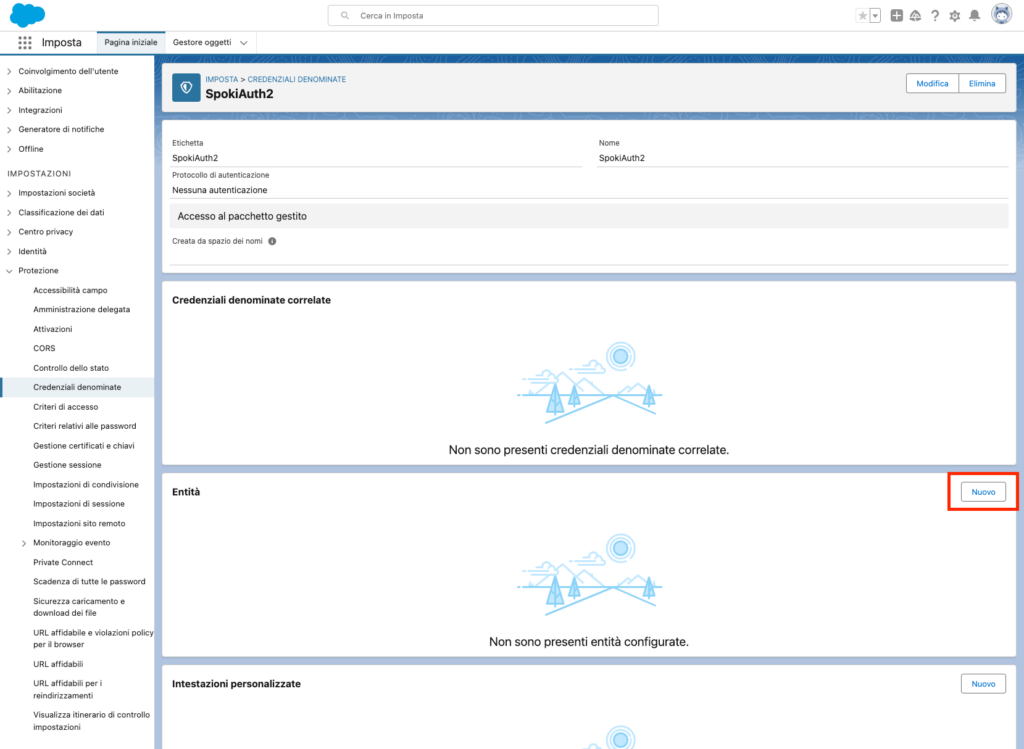Open the help question mark icon
This screenshot has width=1024, height=749.
(x=935, y=16)
